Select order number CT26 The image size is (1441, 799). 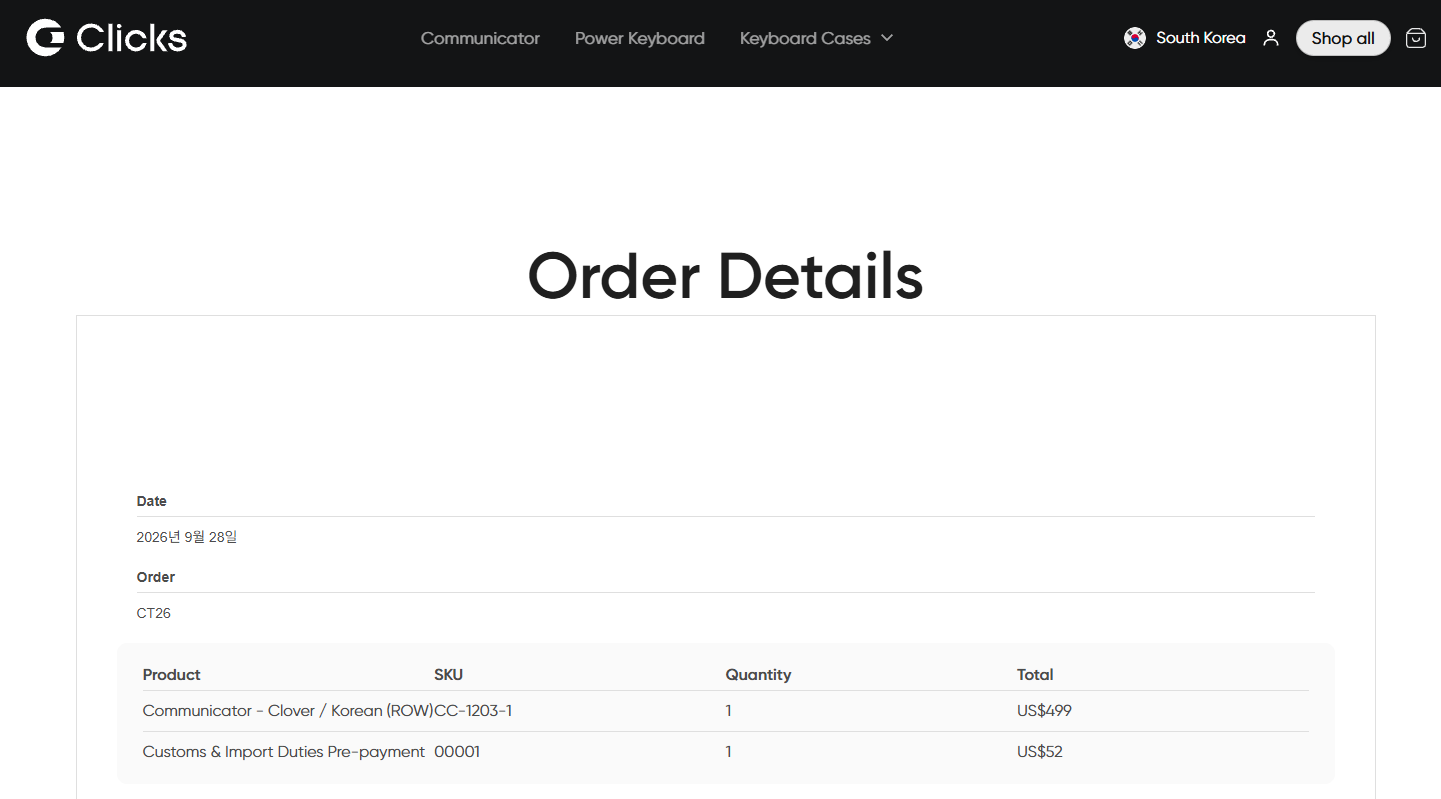154,613
